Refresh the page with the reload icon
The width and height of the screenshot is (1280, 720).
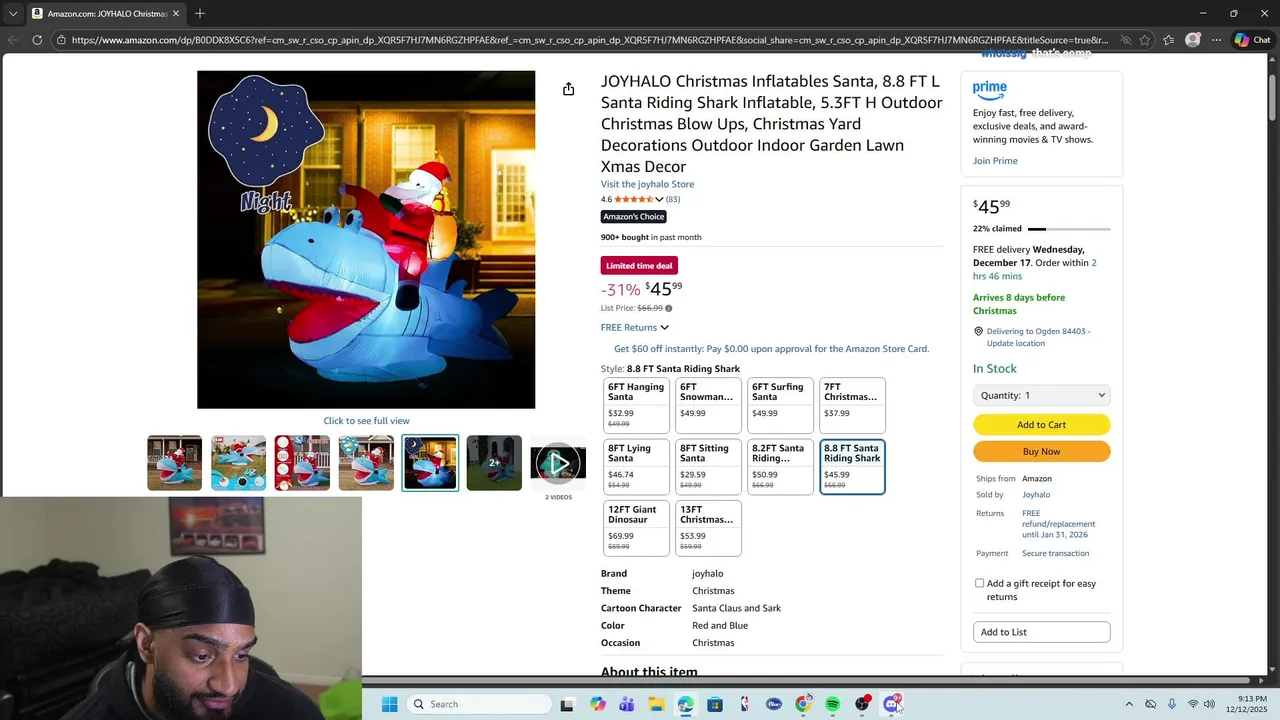coord(37,40)
